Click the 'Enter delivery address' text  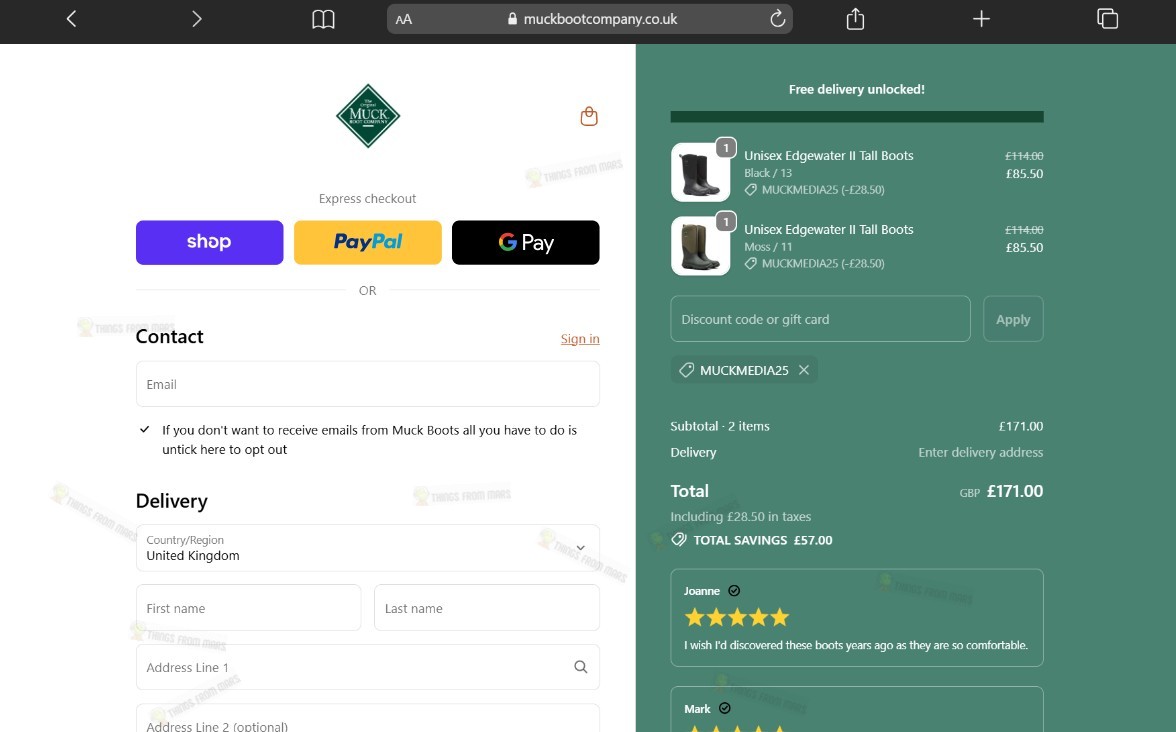980,452
